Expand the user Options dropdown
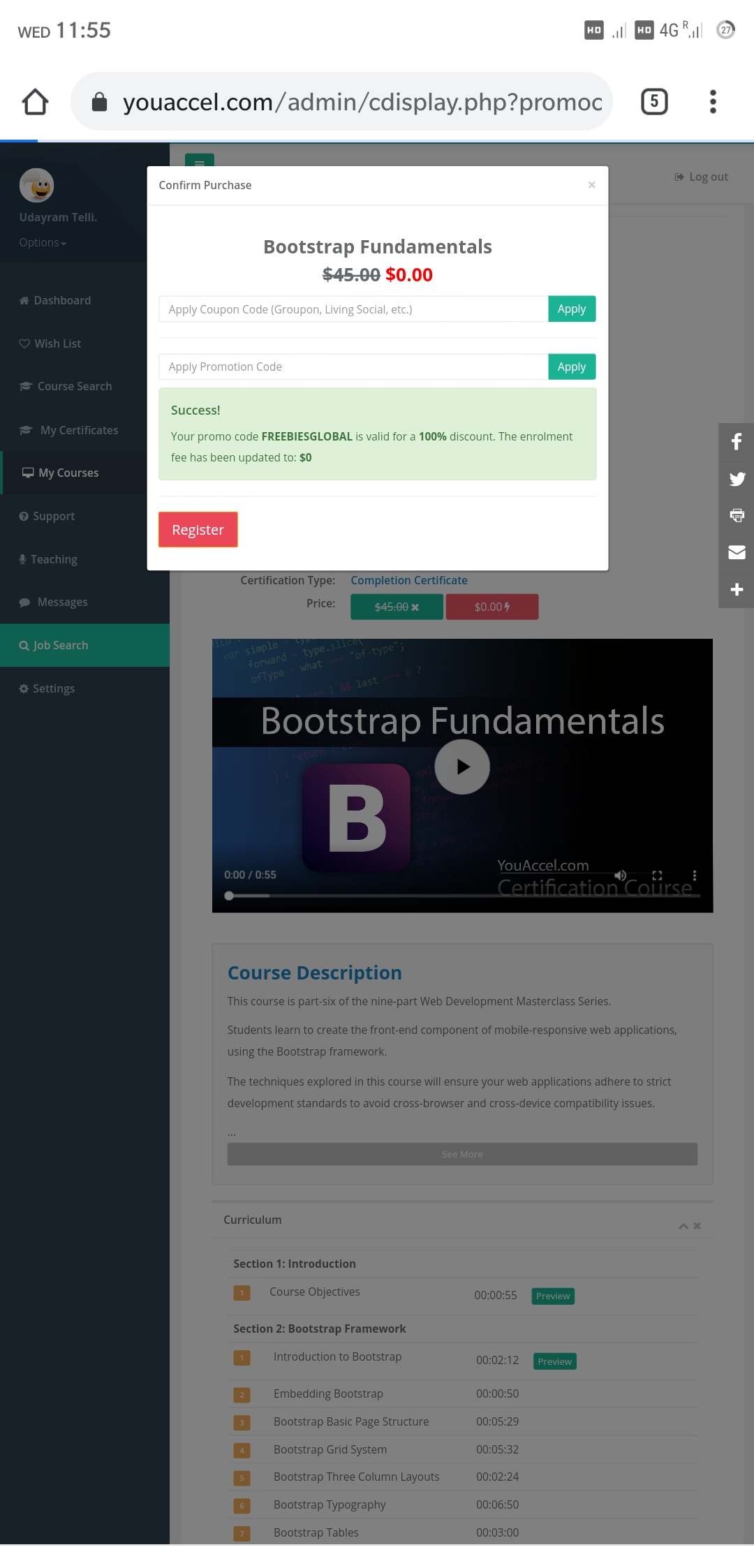The height and width of the screenshot is (1568, 754). [43, 243]
